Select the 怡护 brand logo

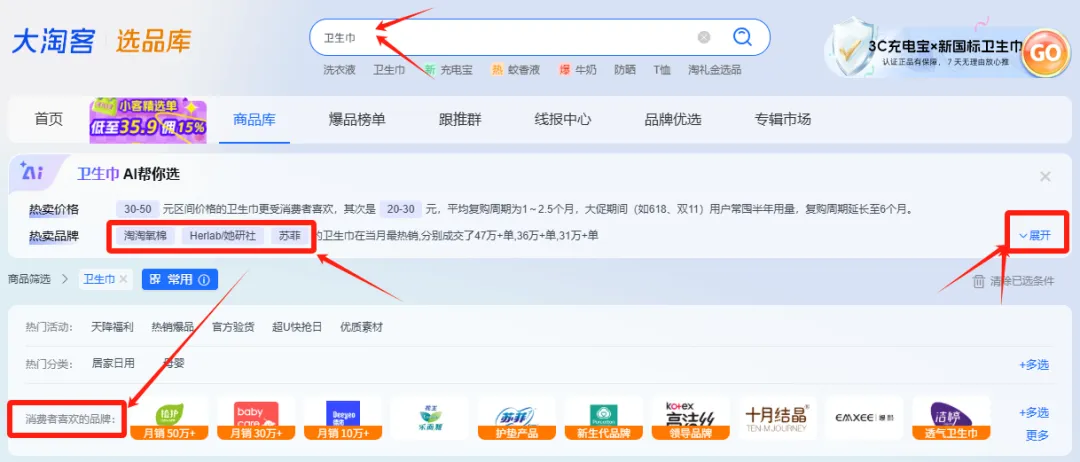coord(169,418)
